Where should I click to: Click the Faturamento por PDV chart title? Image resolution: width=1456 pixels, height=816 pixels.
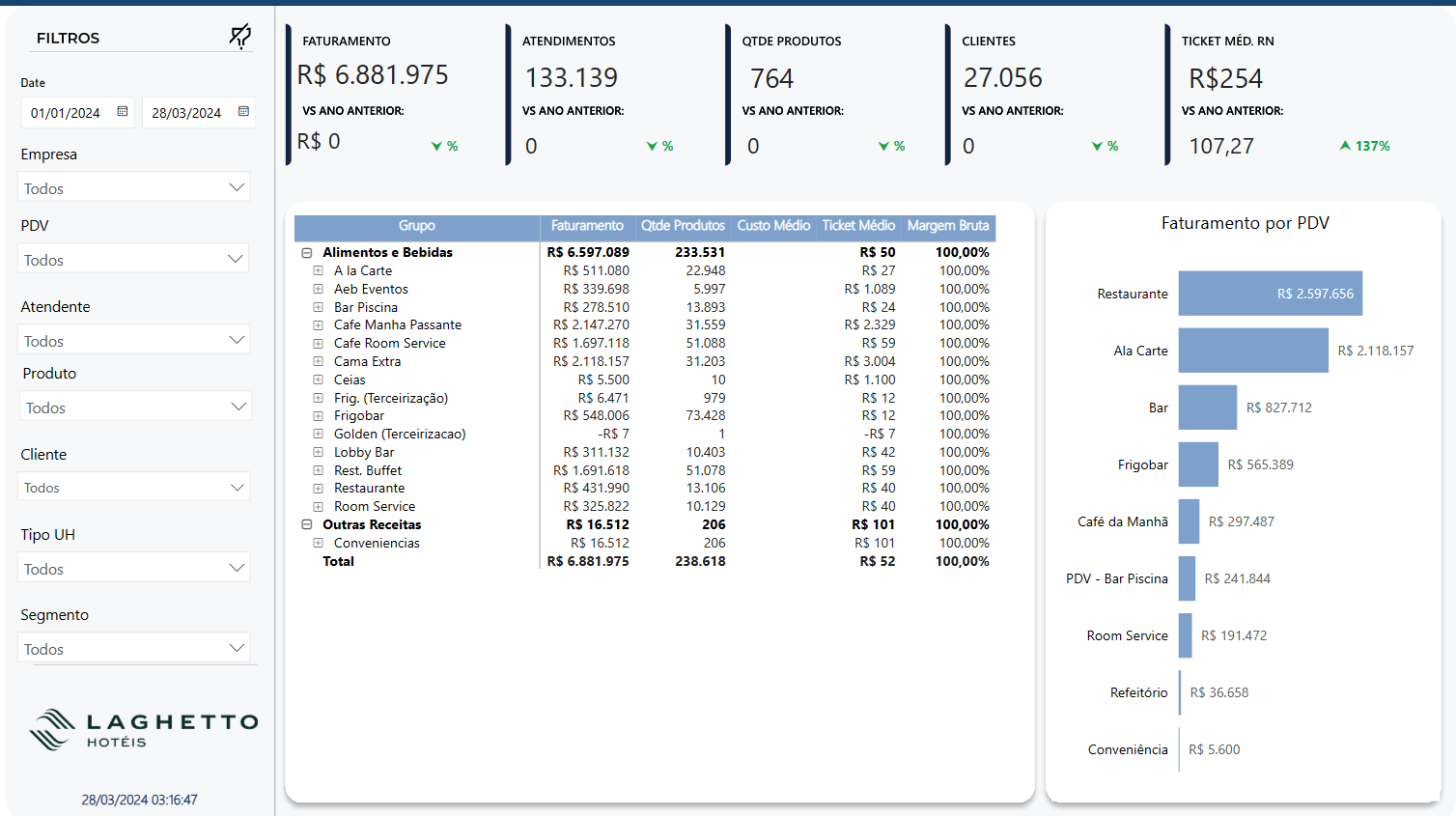[x=1246, y=223]
